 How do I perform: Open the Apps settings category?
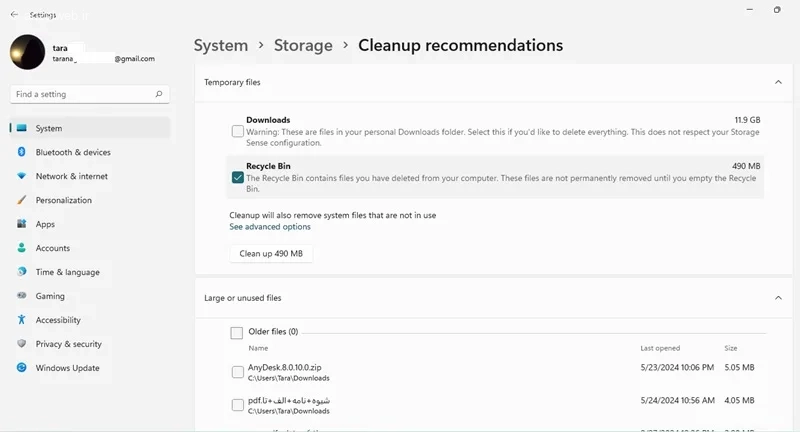pos(90,224)
